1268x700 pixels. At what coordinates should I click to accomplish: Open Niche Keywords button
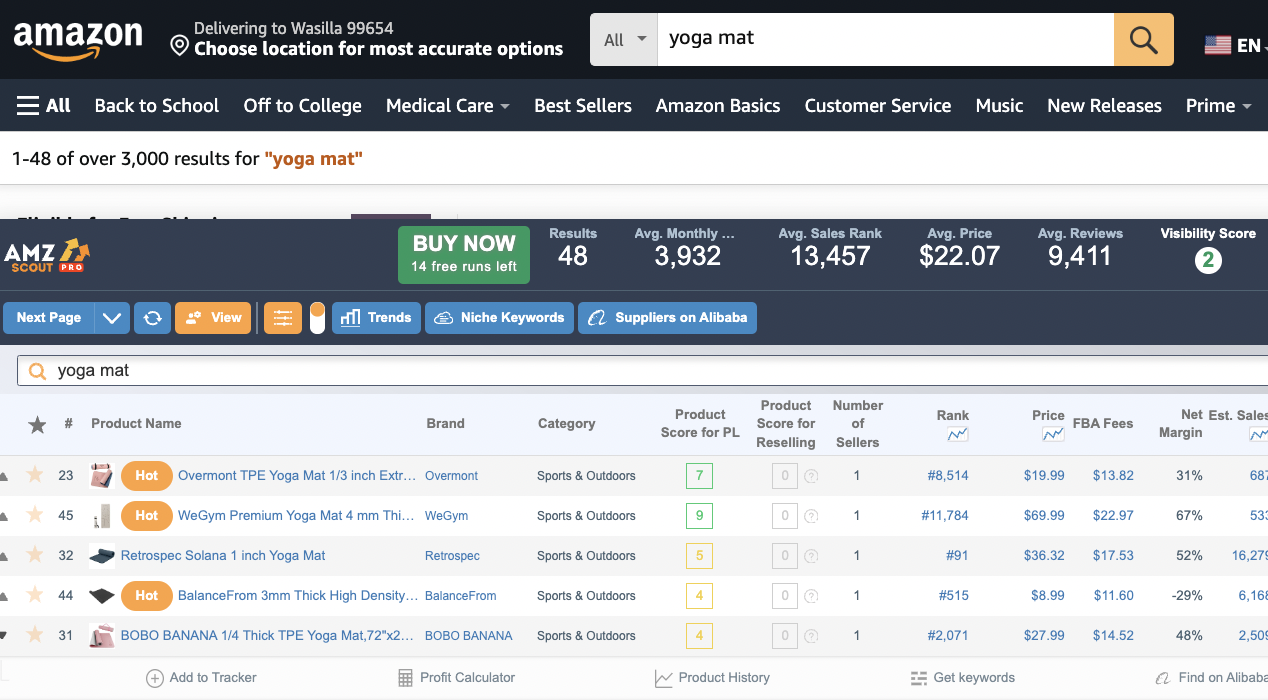coord(499,318)
